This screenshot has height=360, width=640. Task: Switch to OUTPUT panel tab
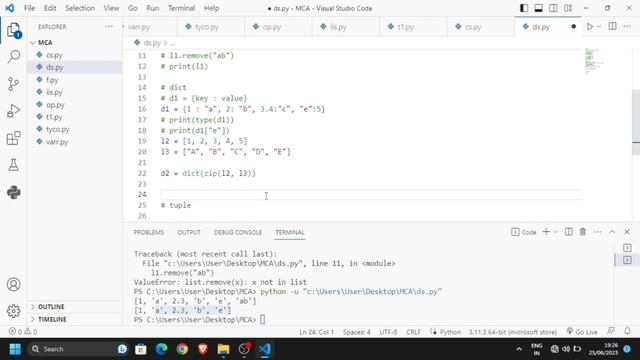tap(189, 232)
